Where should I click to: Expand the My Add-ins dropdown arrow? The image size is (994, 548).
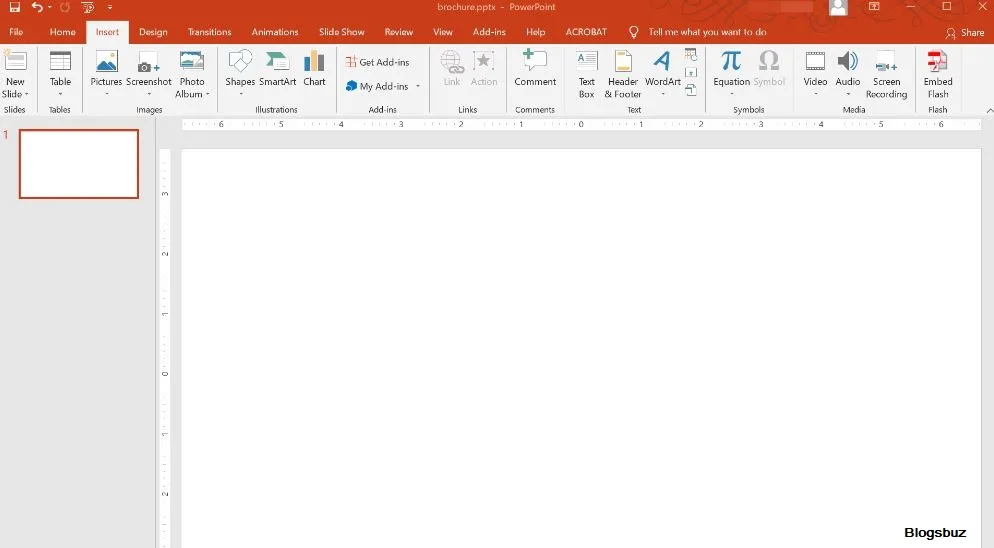coord(418,87)
